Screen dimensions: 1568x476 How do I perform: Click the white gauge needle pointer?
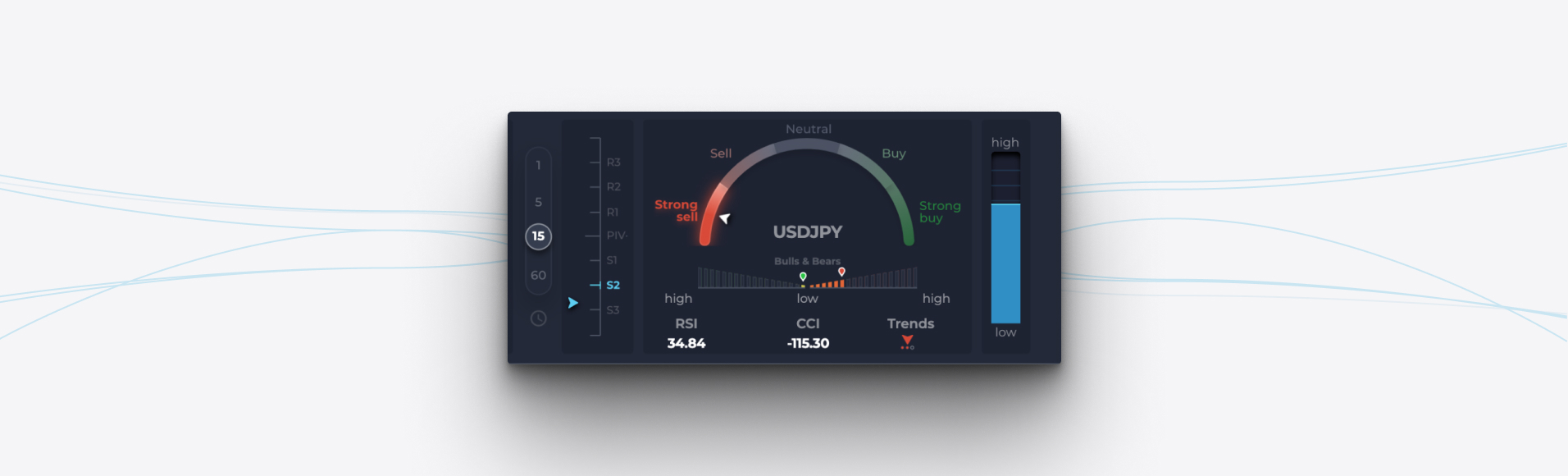pyautogui.click(x=724, y=218)
